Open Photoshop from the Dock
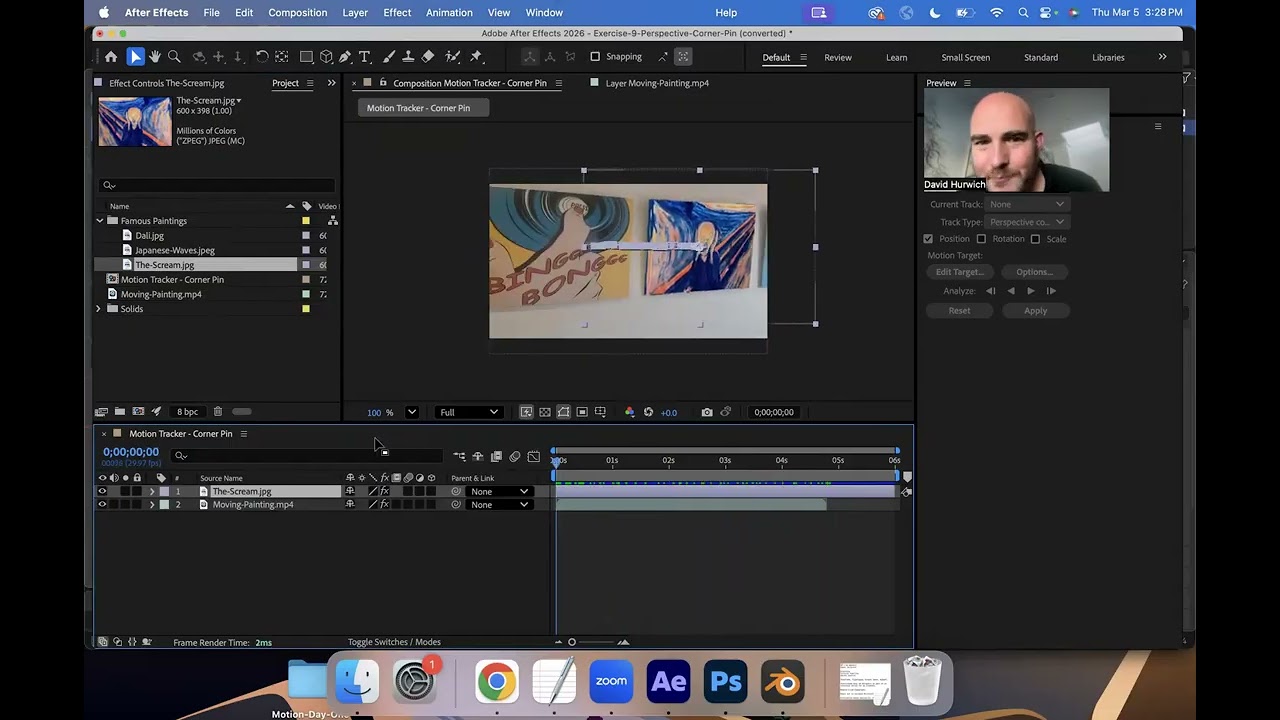 pos(725,683)
